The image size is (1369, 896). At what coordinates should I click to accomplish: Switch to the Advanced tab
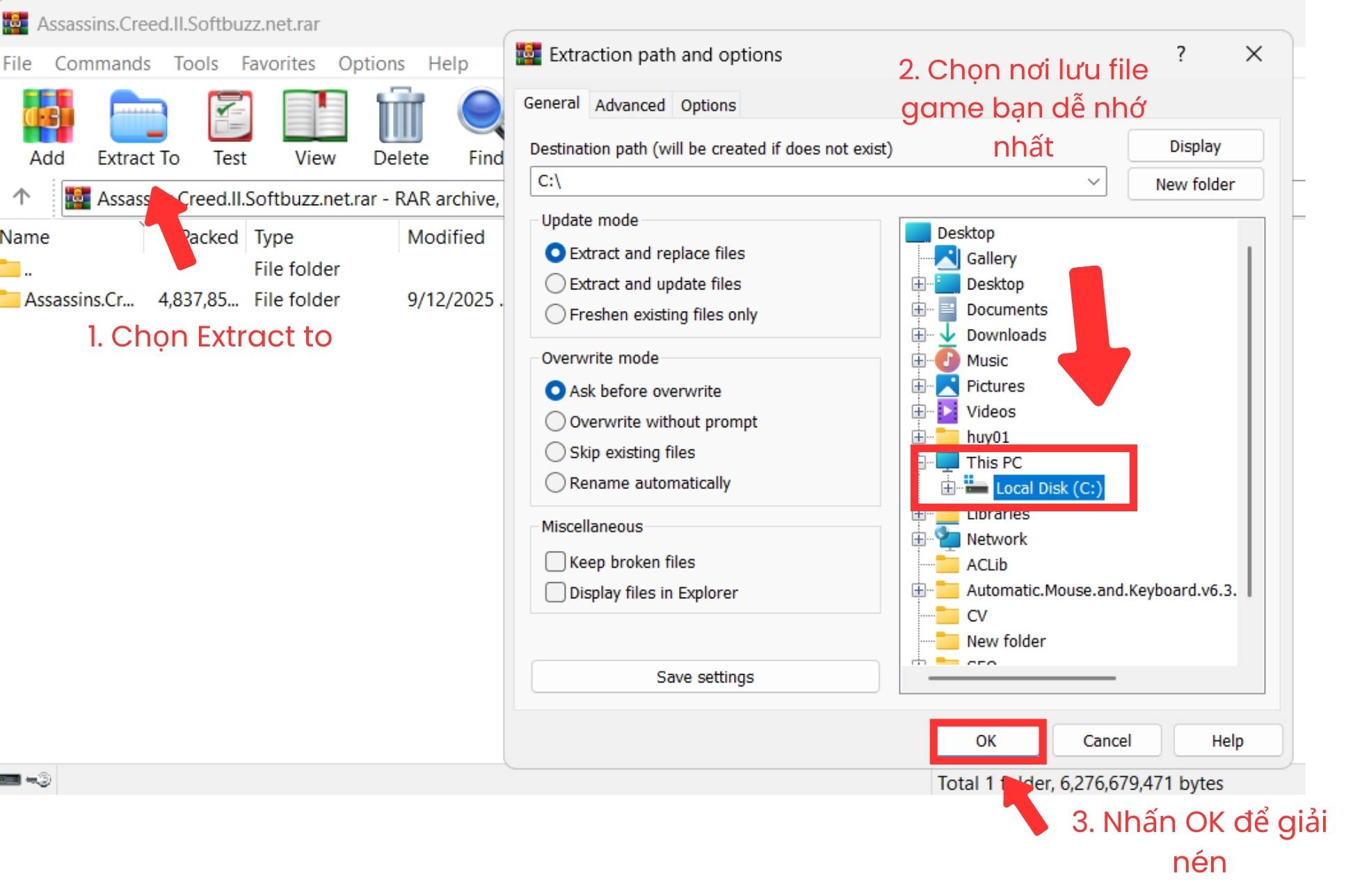[x=630, y=105]
